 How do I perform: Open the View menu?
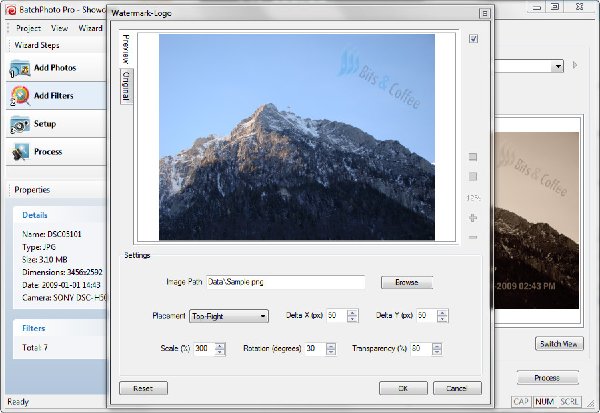tap(59, 28)
